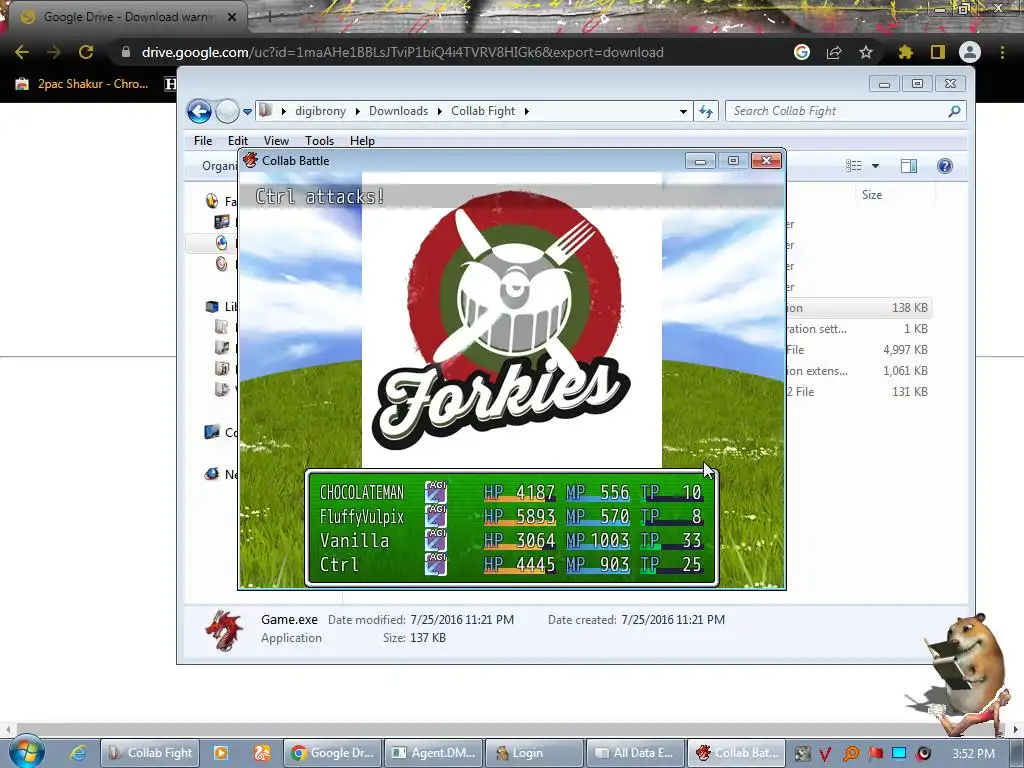Image resolution: width=1024 pixels, height=768 pixels.
Task: Open Chrome extensions puzzle icon
Action: 905,52
